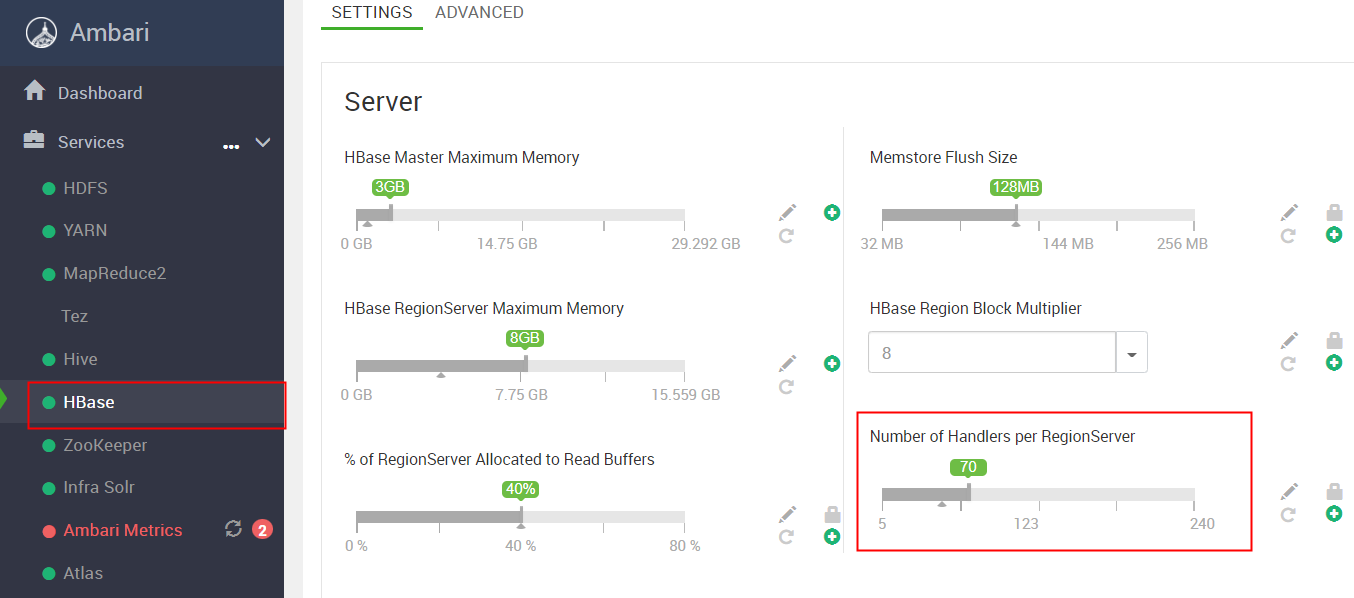Collapse the Services list chevron

click(263, 142)
